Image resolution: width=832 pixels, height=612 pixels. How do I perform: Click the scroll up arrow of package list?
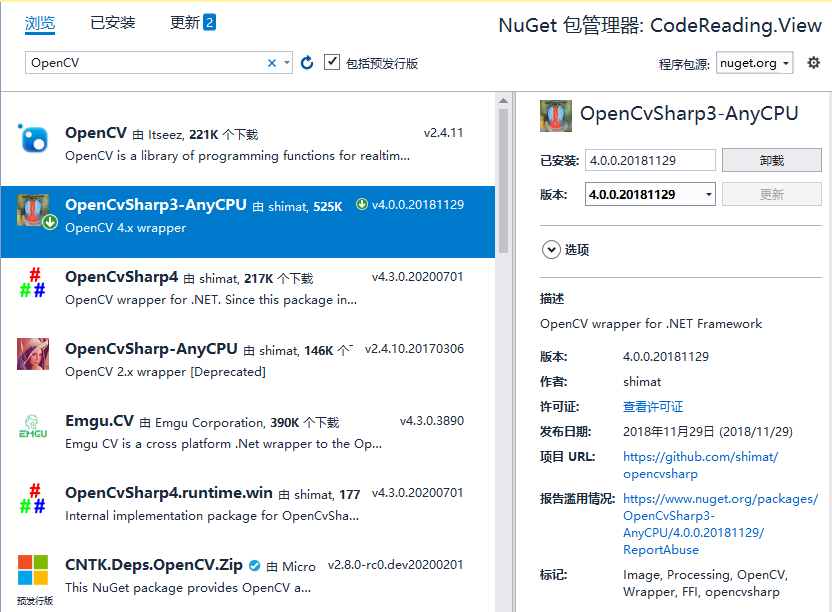pyautogui.click(x=504, y=100)
